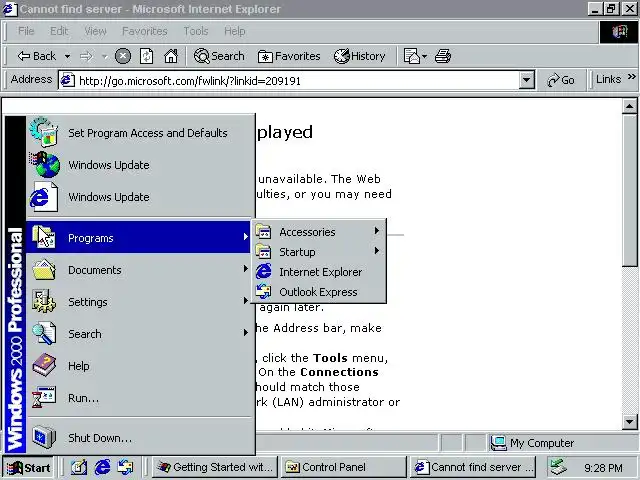This screenshot has height=480, width=640.
Task: Refresh the page with the Refresh icon
Action: click(x=147, y=56)
